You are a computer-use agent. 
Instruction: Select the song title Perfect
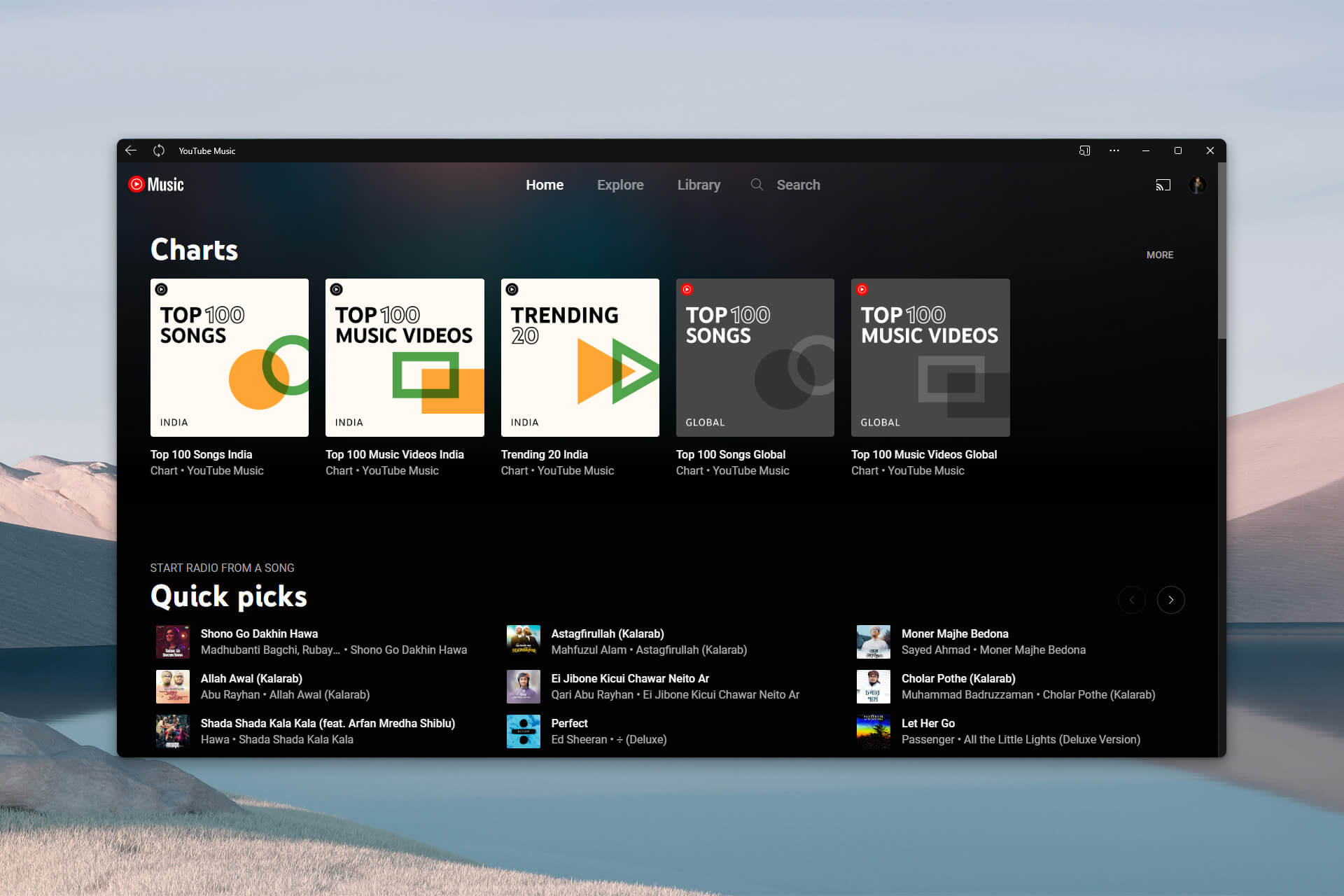569,723
